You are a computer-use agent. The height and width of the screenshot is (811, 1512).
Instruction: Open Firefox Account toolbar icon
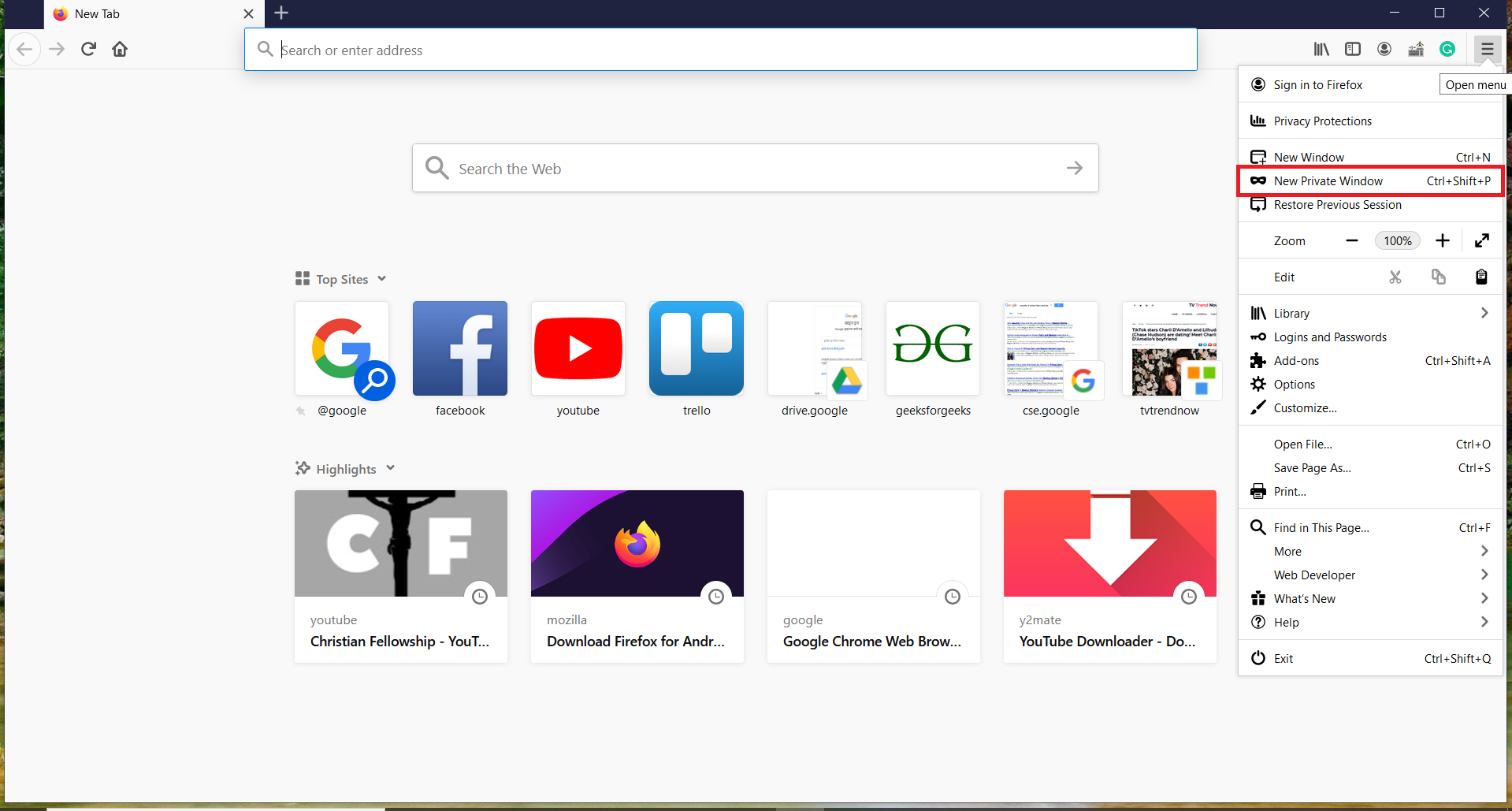(1384, 49)
